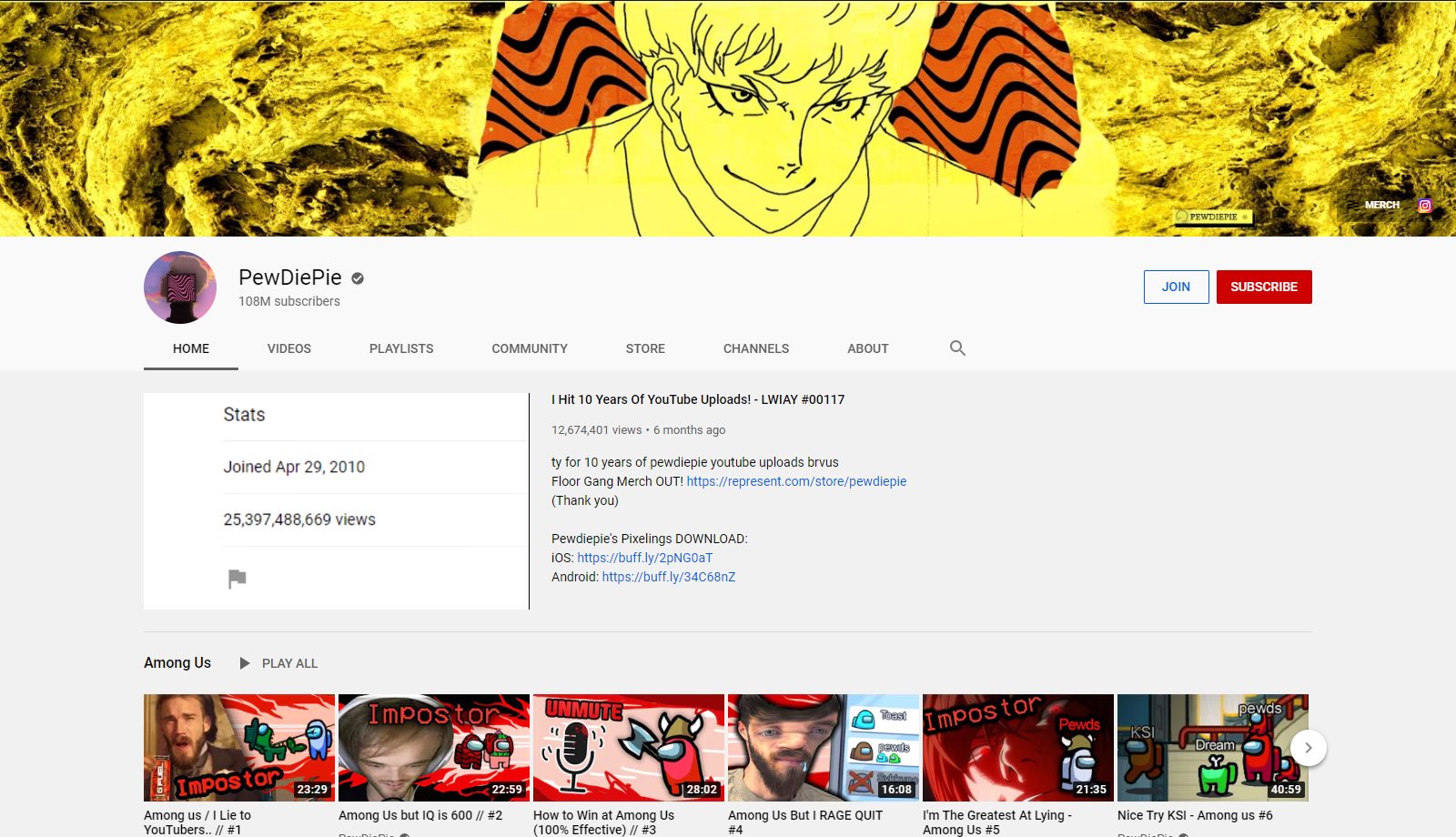Open the iOS buff.ly/2pNG0aT link
Image resolution: width=1456 pixels, height=837 pixels.
(645, 558)
